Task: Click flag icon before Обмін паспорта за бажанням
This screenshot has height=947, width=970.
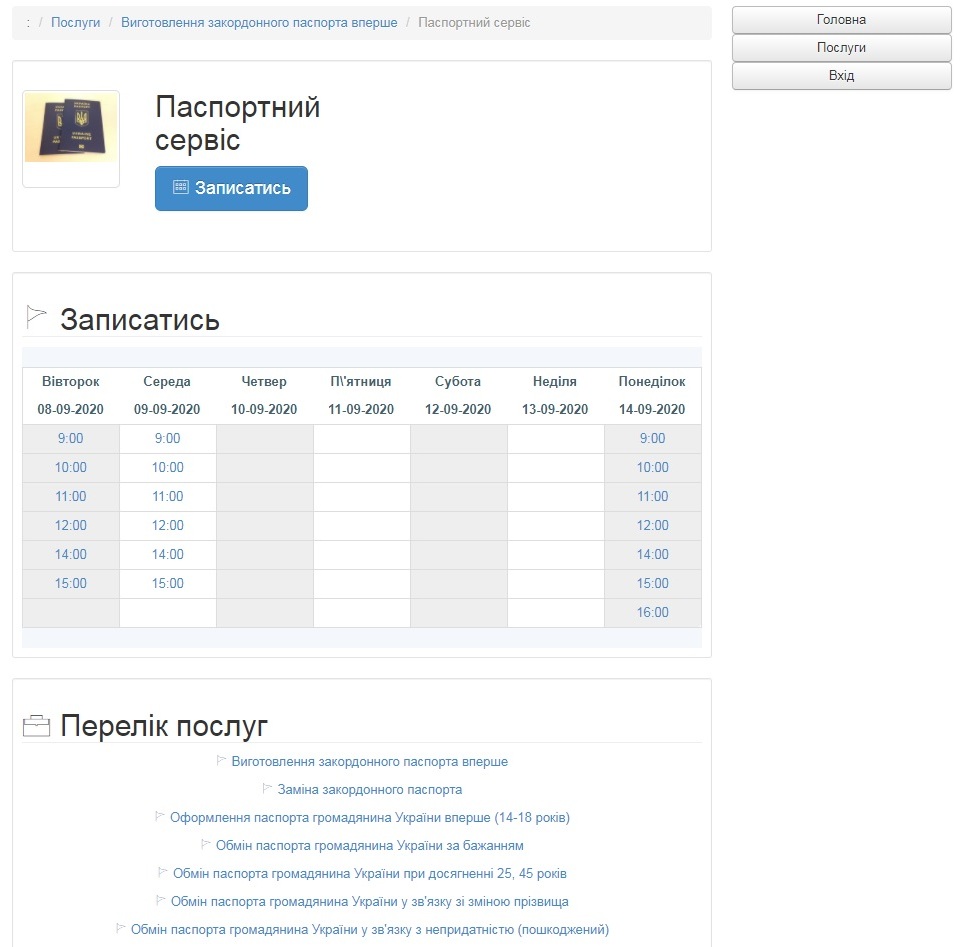Action: point(206,844)
